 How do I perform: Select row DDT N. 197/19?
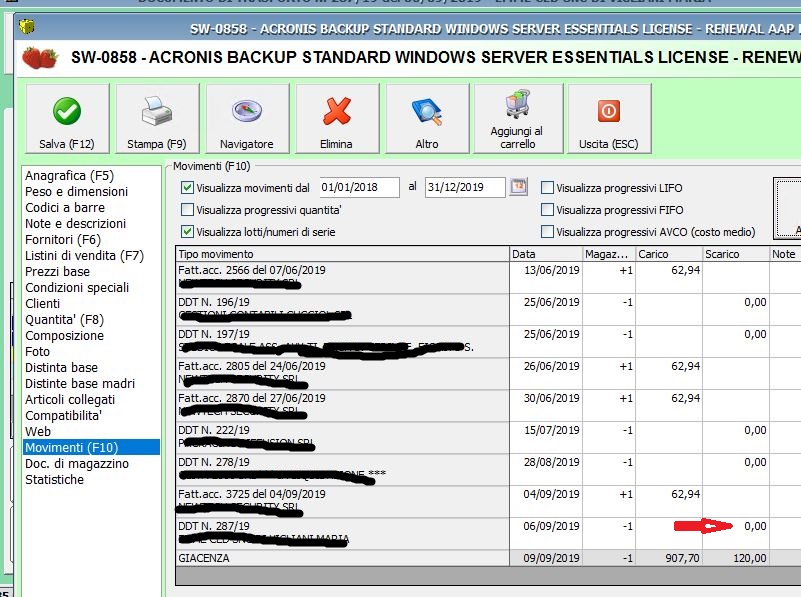pos(342,341)
